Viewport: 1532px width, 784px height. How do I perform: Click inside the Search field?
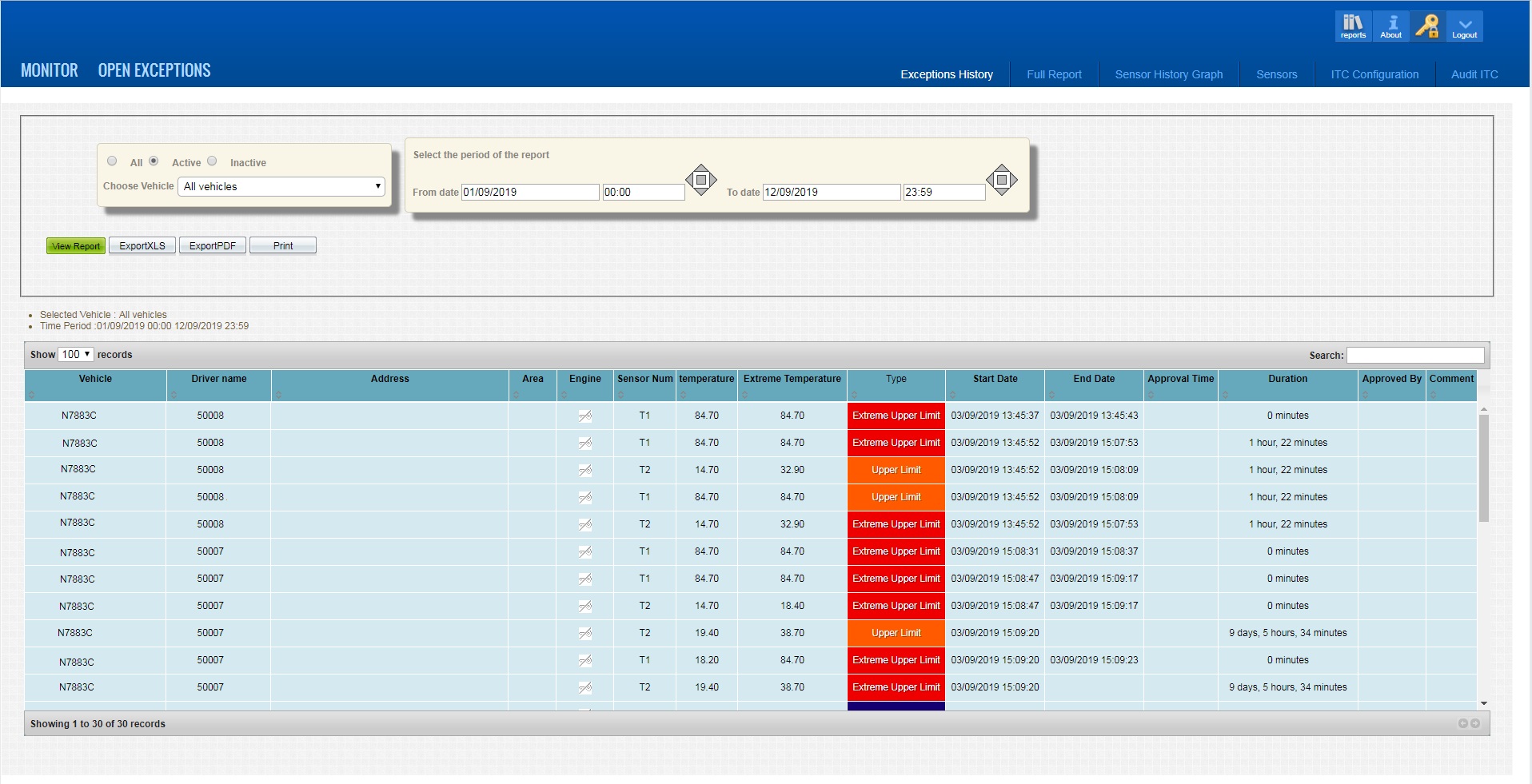tap(1414, 355)
